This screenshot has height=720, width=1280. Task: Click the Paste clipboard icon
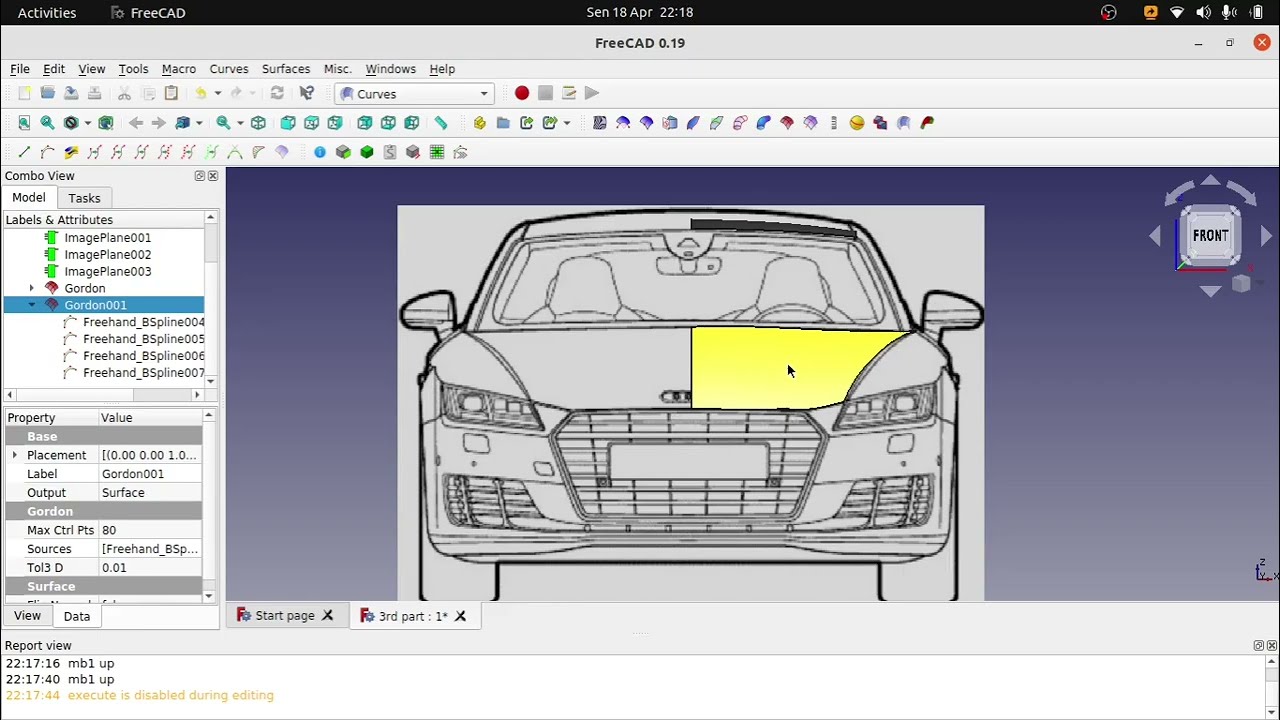(x=171, y=93)
